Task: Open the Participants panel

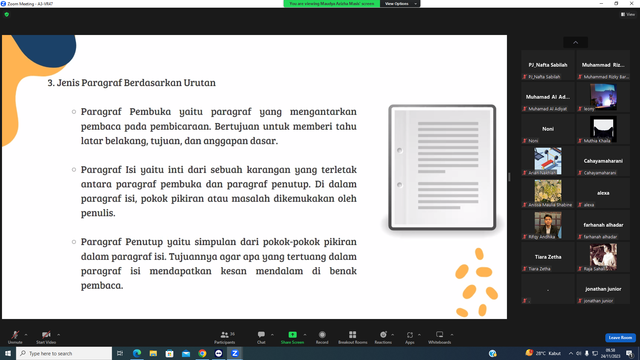Action: point(224,337)
